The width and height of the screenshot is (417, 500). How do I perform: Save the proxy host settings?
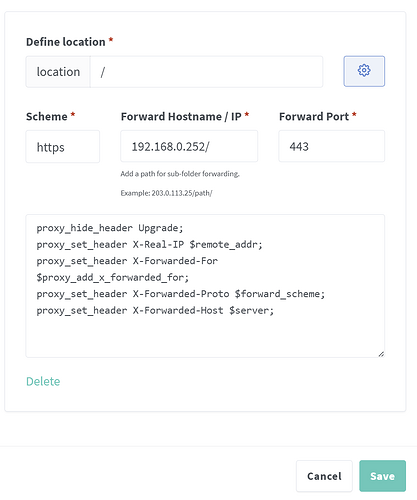(x=382, y=476)
